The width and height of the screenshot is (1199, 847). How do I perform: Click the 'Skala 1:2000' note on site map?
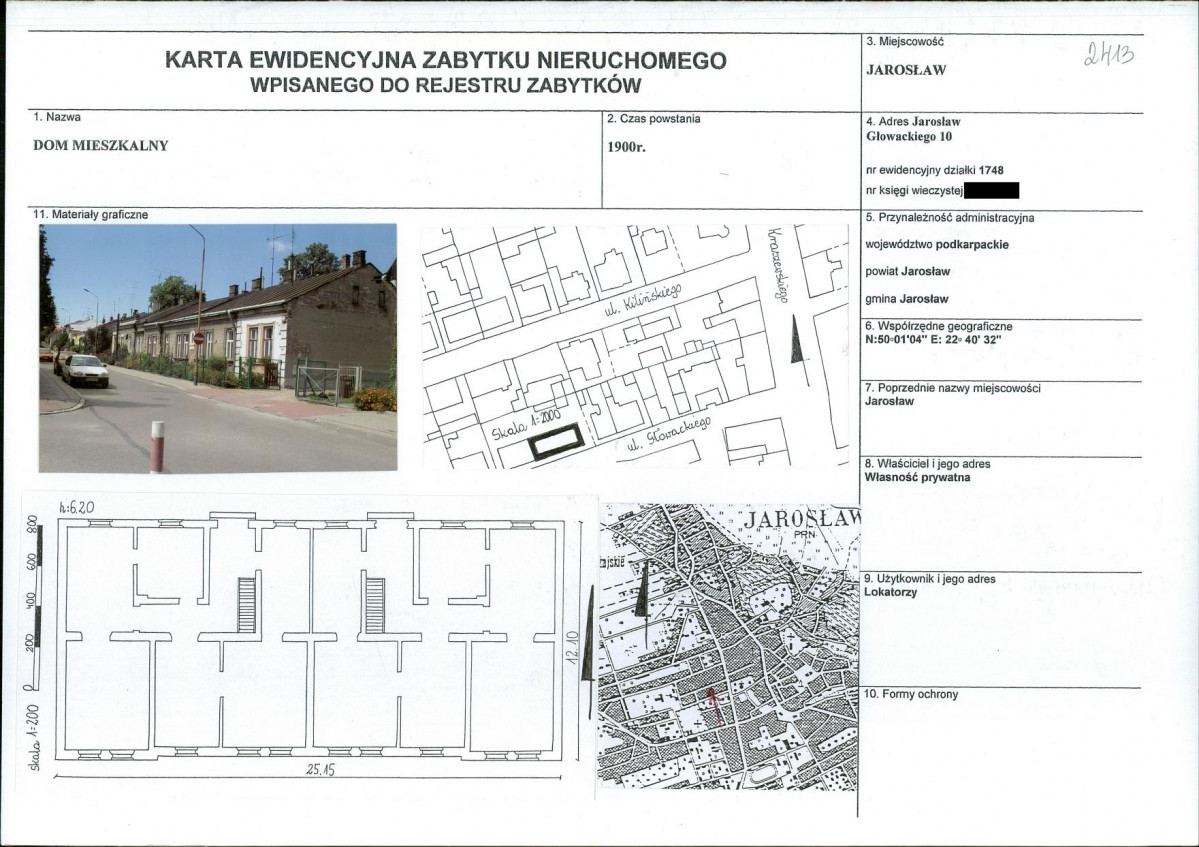(x=526, y=424)
